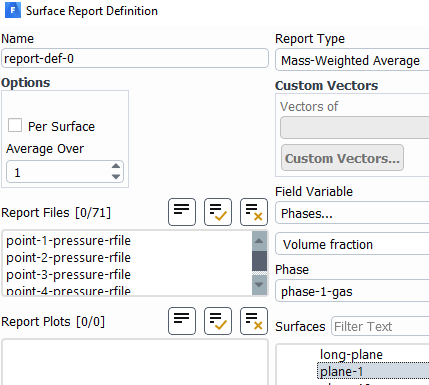
Task: Select the long-plane surface
Action: coord(351,355)
